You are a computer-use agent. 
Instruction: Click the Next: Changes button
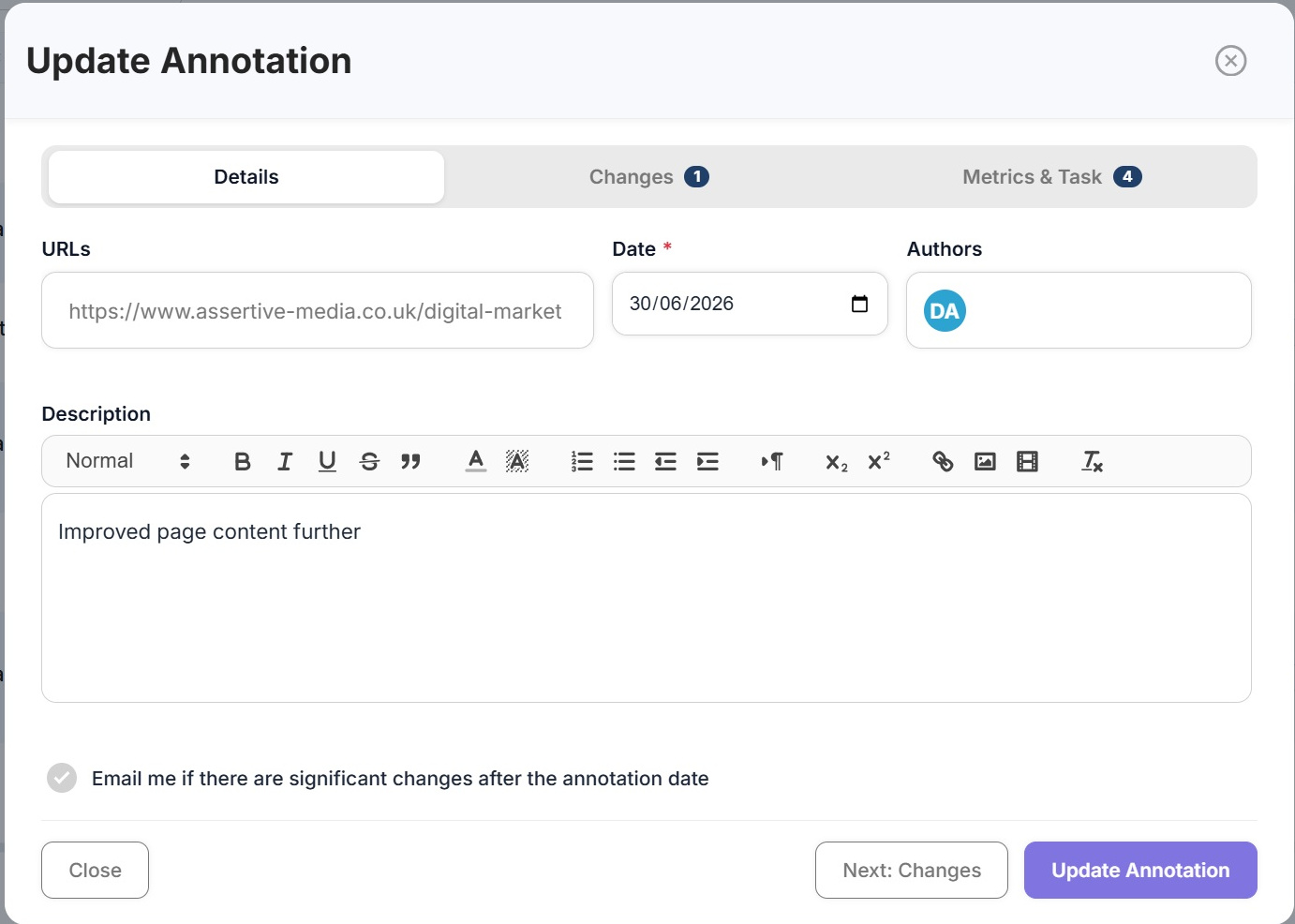pyautogui.click(x=912, y=871)
